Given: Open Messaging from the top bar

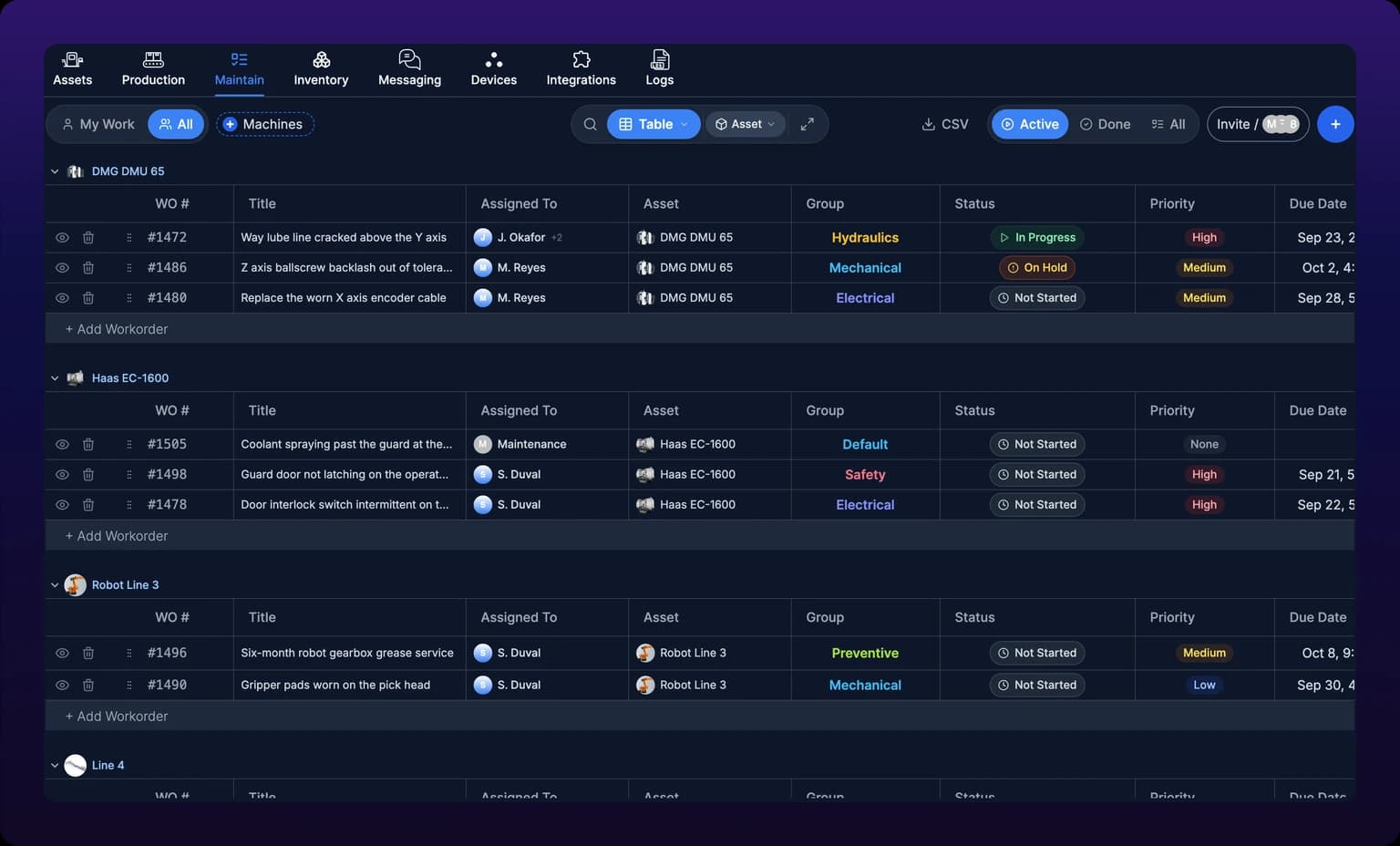Looking at the screenshot, I should pyautogui.click(x=409, y=68).
